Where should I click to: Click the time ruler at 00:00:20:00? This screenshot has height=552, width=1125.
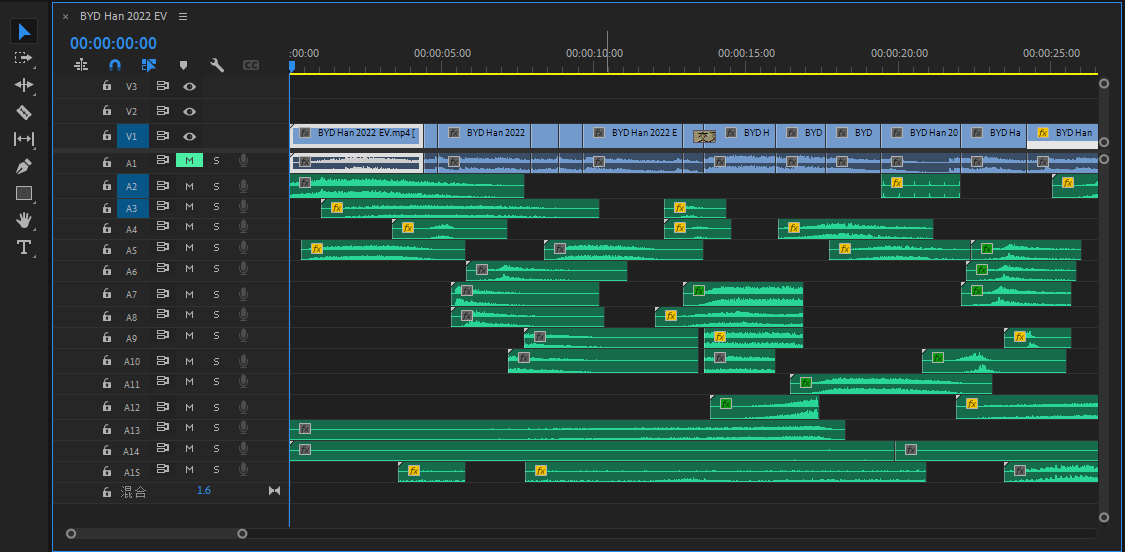(x=899, y=53)
